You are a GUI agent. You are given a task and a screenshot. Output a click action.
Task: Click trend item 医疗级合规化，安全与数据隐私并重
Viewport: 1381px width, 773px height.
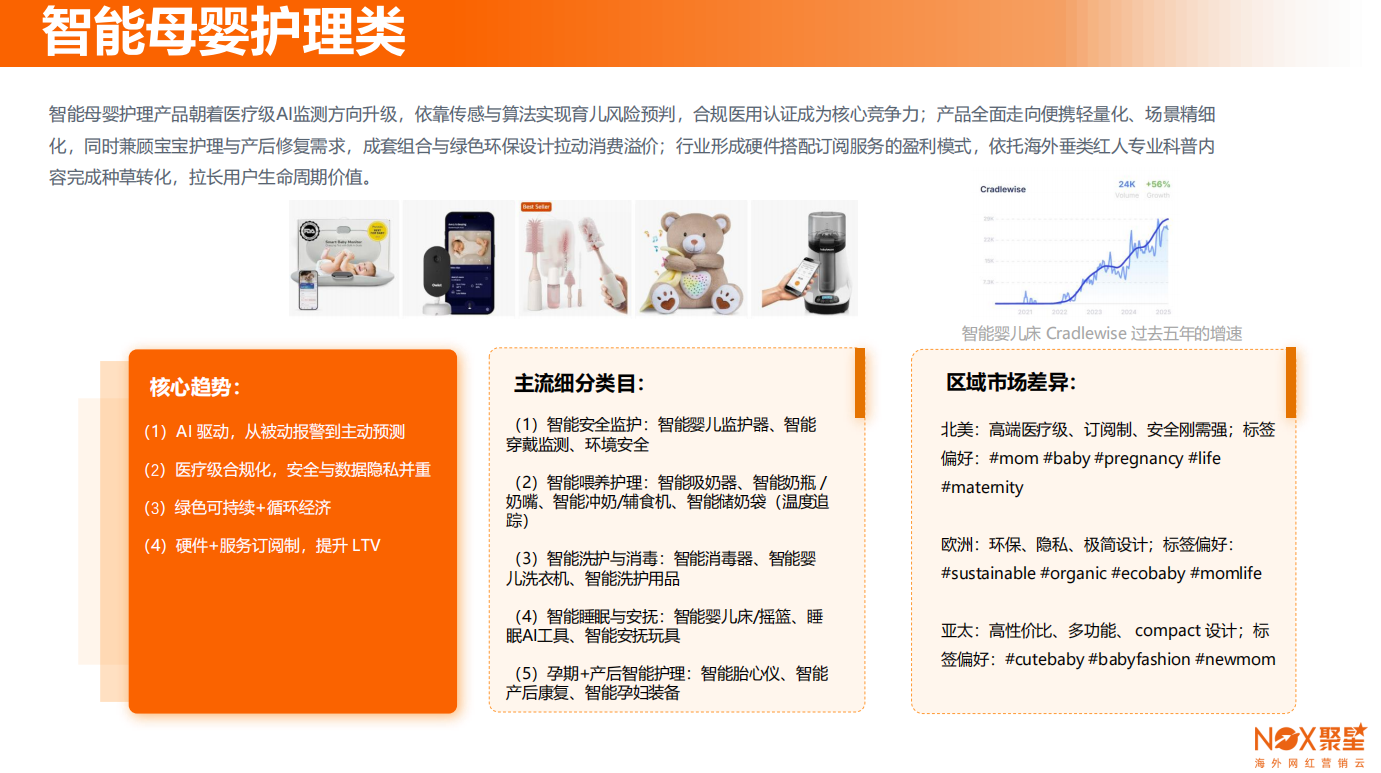tap(288, 470)
